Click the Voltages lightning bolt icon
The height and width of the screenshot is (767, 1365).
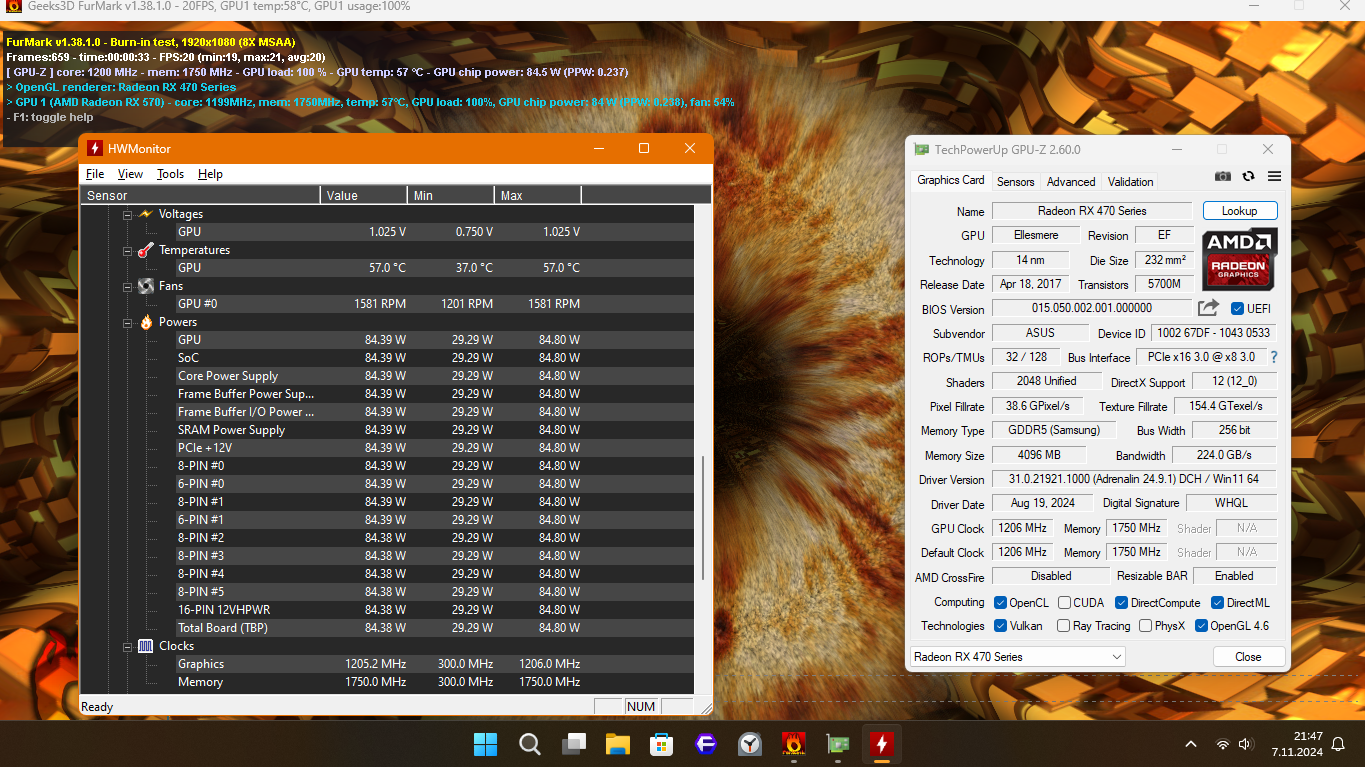tap(146, 214)
